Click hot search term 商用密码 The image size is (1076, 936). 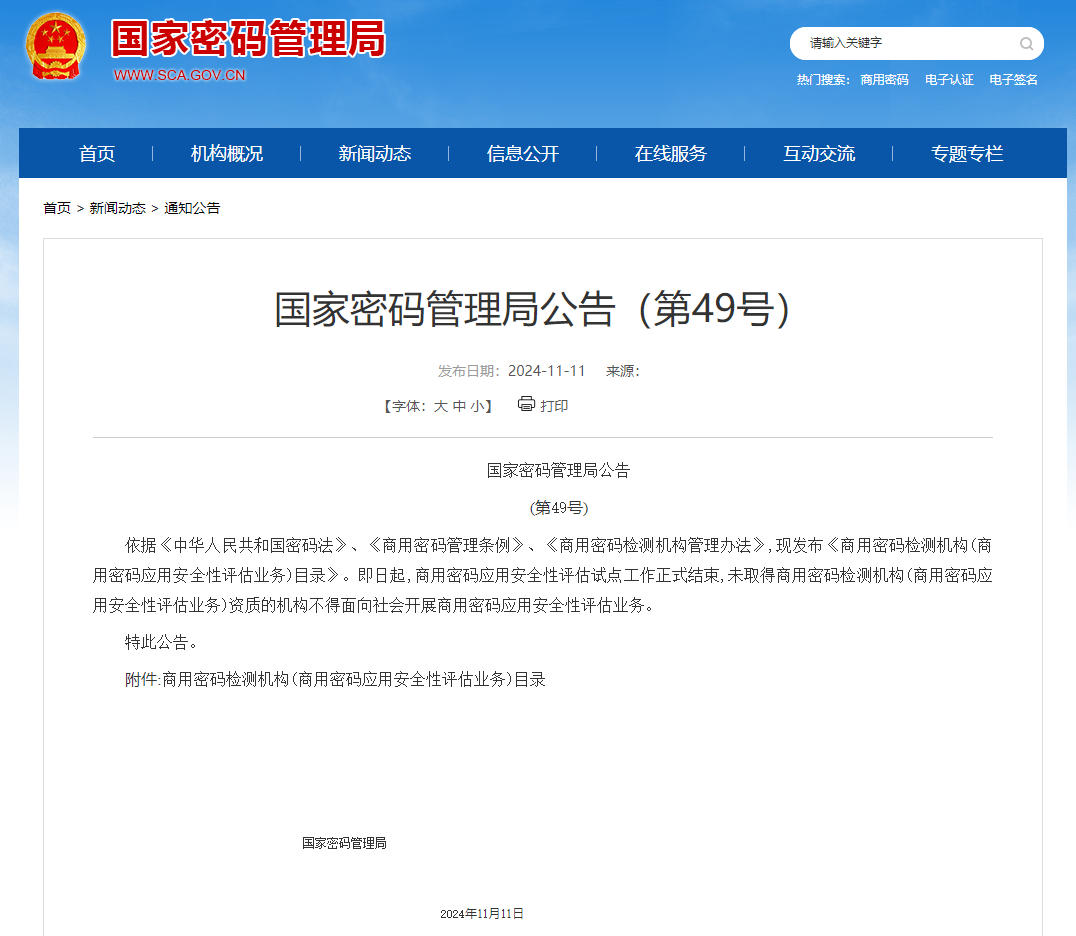pyautogui.click(x=885, y=80)
